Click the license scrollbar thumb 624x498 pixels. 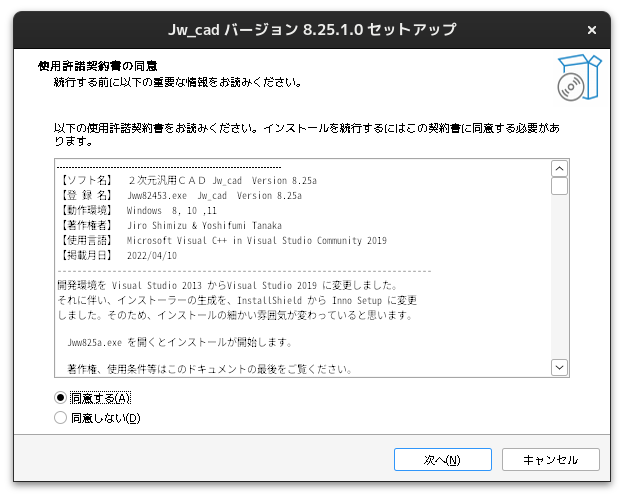point(559,186)
